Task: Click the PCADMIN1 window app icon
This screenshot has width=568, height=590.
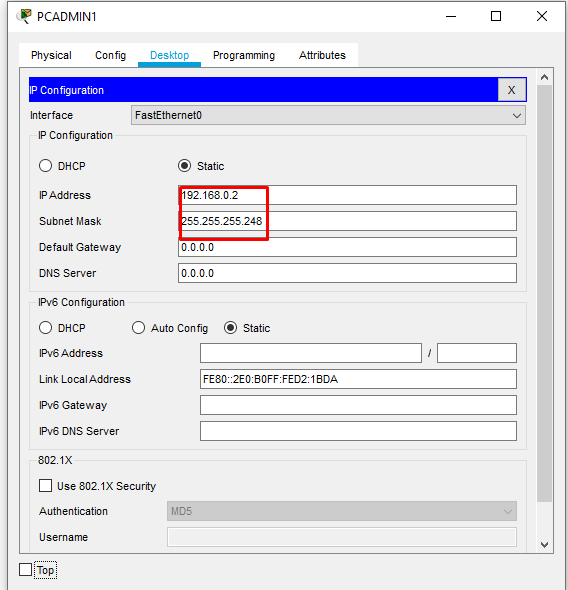Action: 24,17
